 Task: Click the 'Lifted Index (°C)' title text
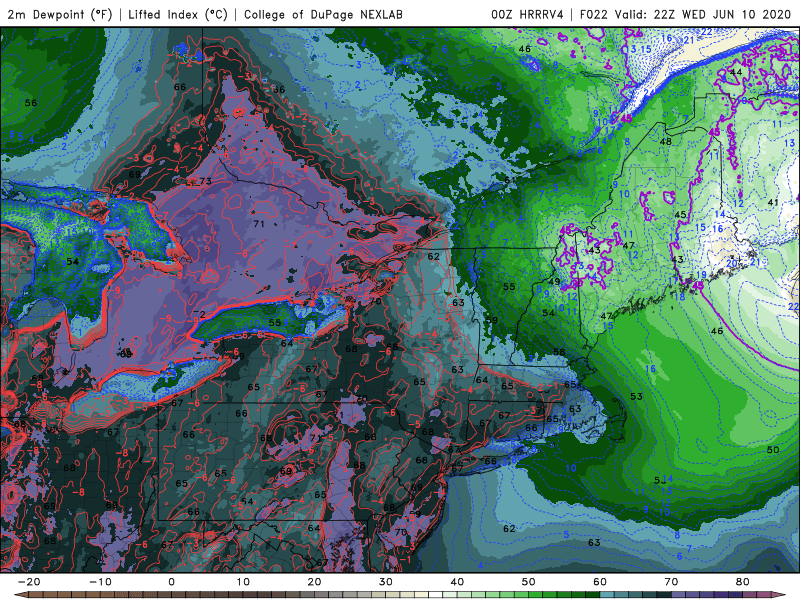[x=178, y=14]
